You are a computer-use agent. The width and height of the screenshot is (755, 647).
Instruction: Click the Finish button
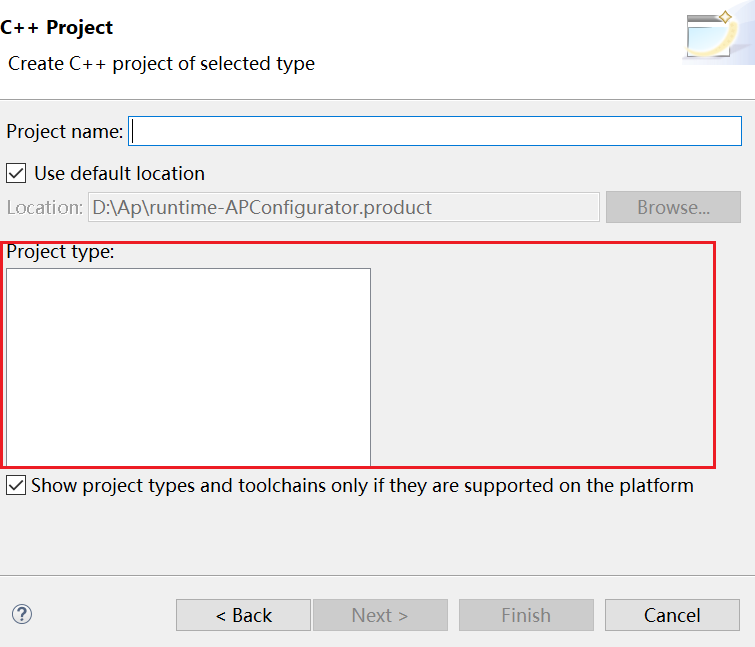[x=526, y=615]
